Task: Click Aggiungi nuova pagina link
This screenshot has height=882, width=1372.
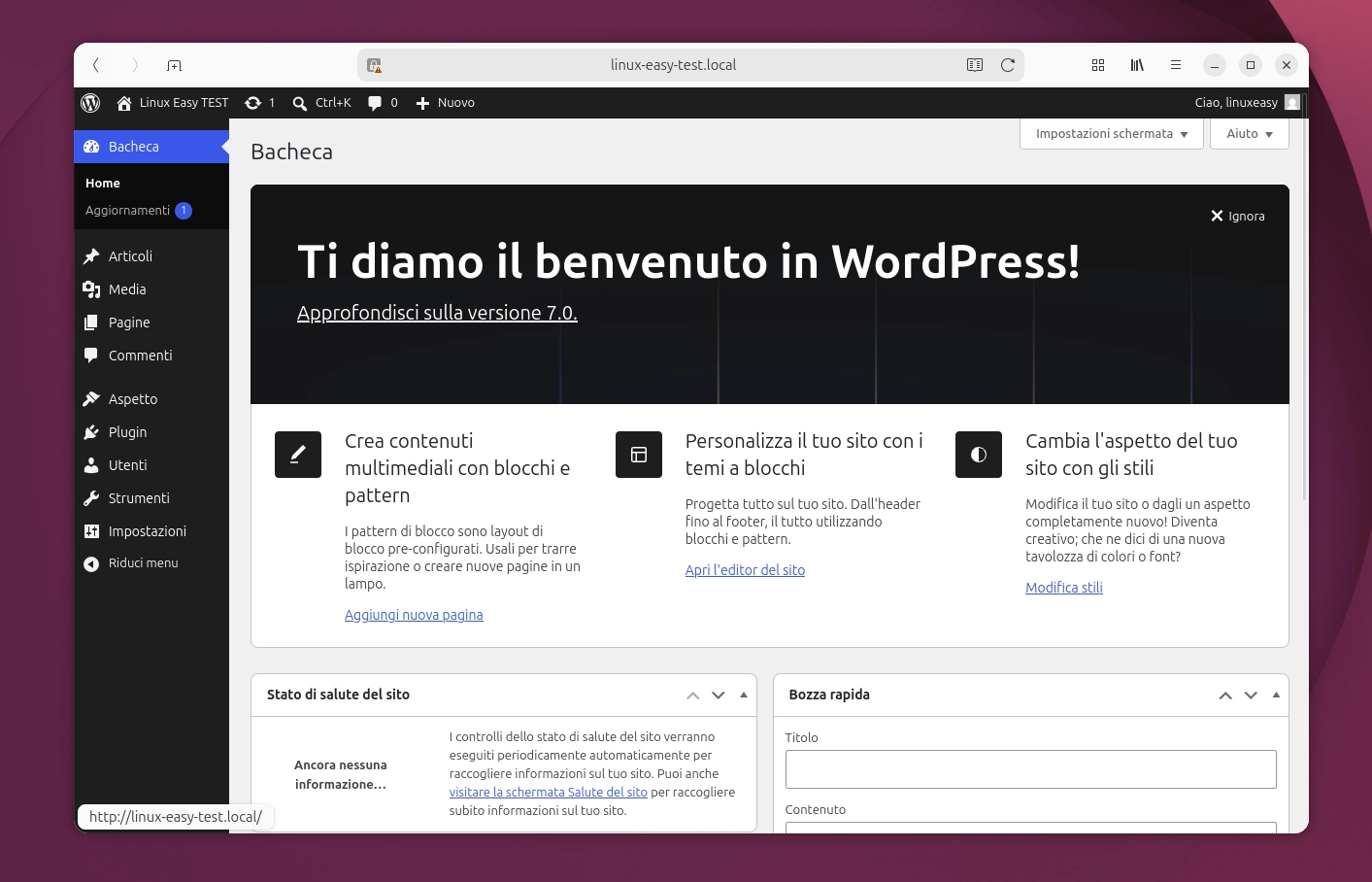Action: point(414,615)
